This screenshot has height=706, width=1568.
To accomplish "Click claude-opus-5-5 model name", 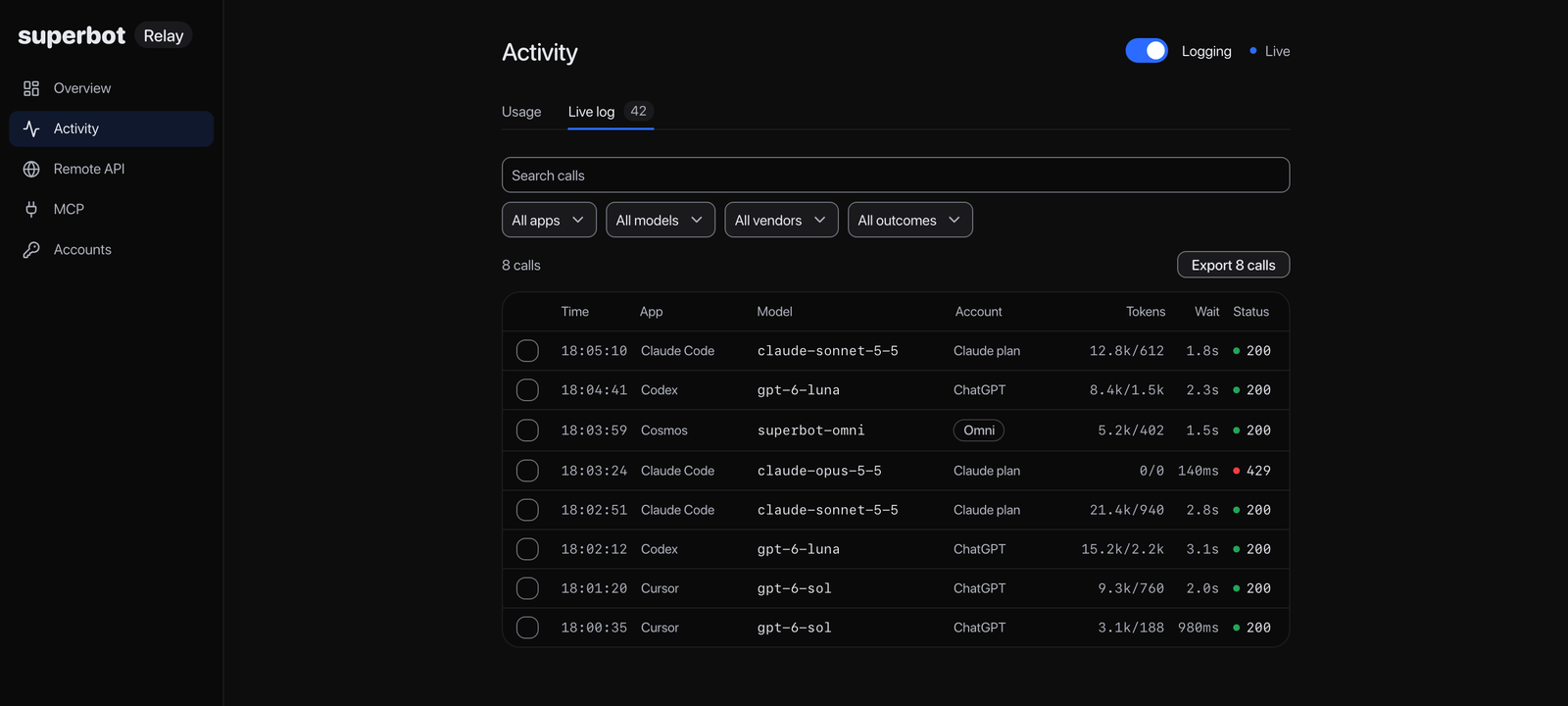I will tap(819, 471).
